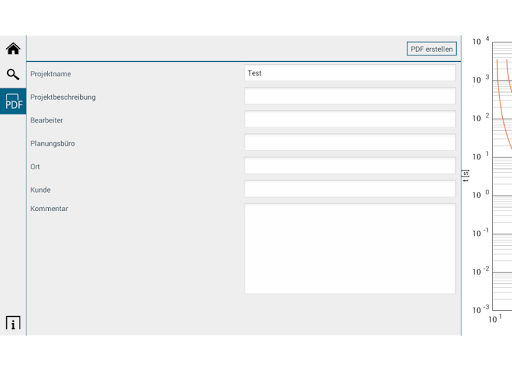Click the Kunde input field
Viewport: 512px width, 371px height.
(x=350, y=189)
